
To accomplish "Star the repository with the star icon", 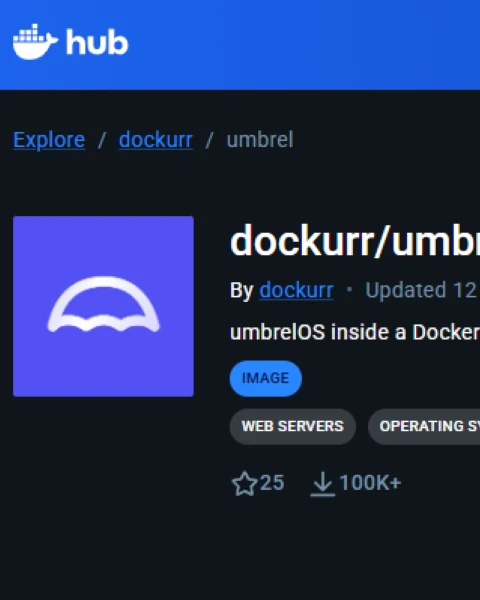I will point(245,484).
